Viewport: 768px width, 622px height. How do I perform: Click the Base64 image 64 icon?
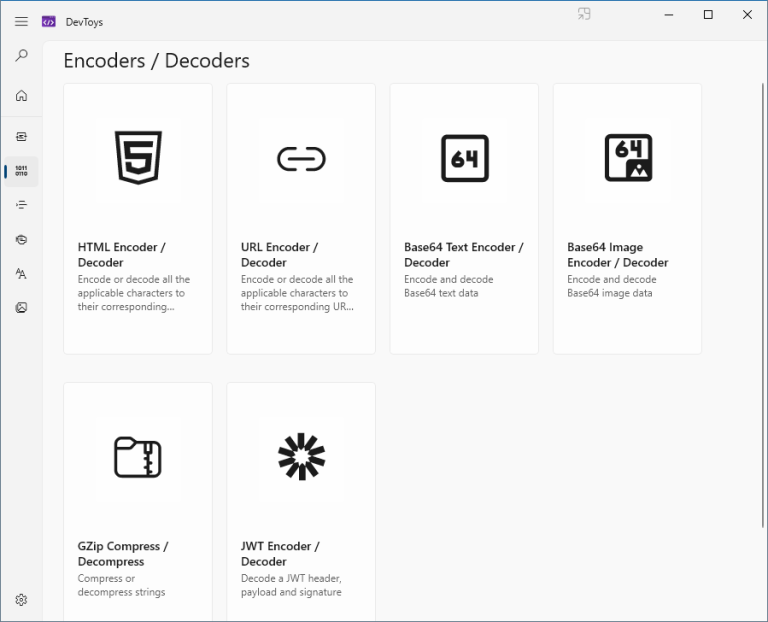pyautogui.click(x=628, y=158)
